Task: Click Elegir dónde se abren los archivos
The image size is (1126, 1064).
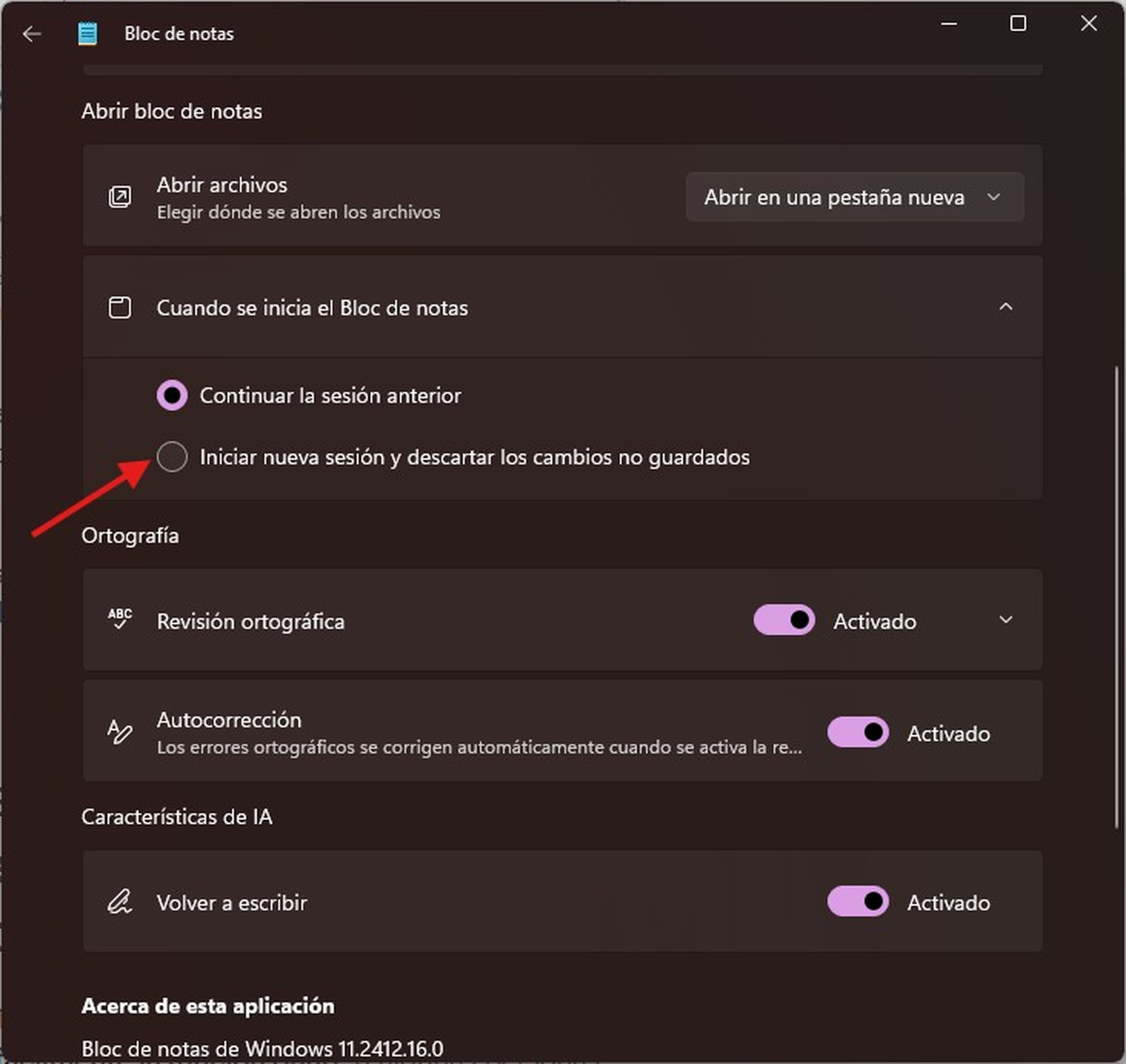Action: point(299,212)
